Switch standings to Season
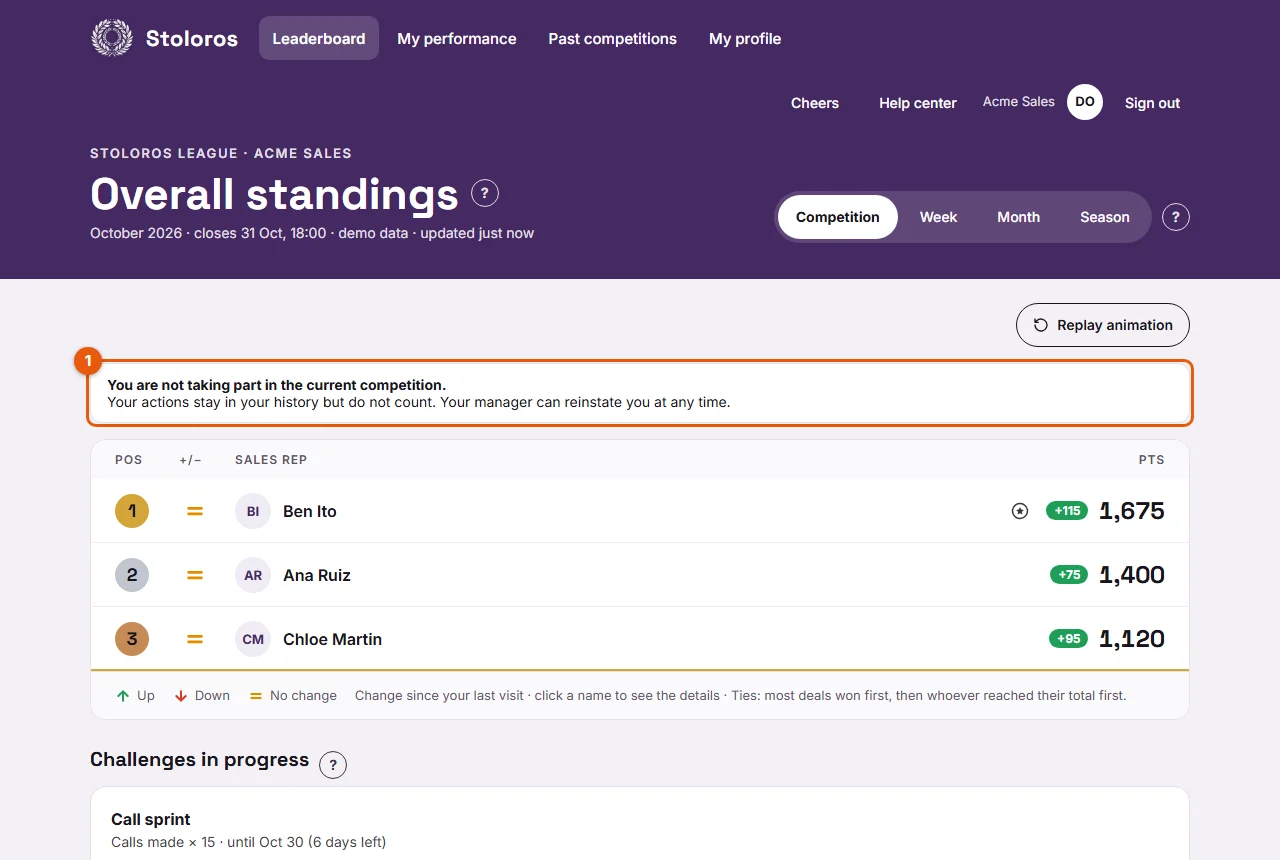The height and width of the screenshot is (860, 1280). (x=1105, y=217)
